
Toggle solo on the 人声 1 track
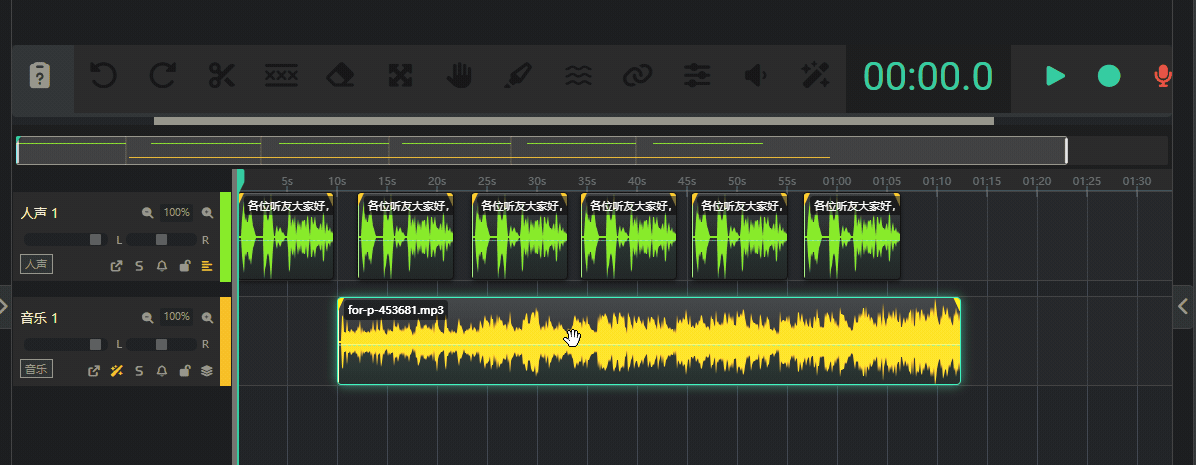coord(139,266)
